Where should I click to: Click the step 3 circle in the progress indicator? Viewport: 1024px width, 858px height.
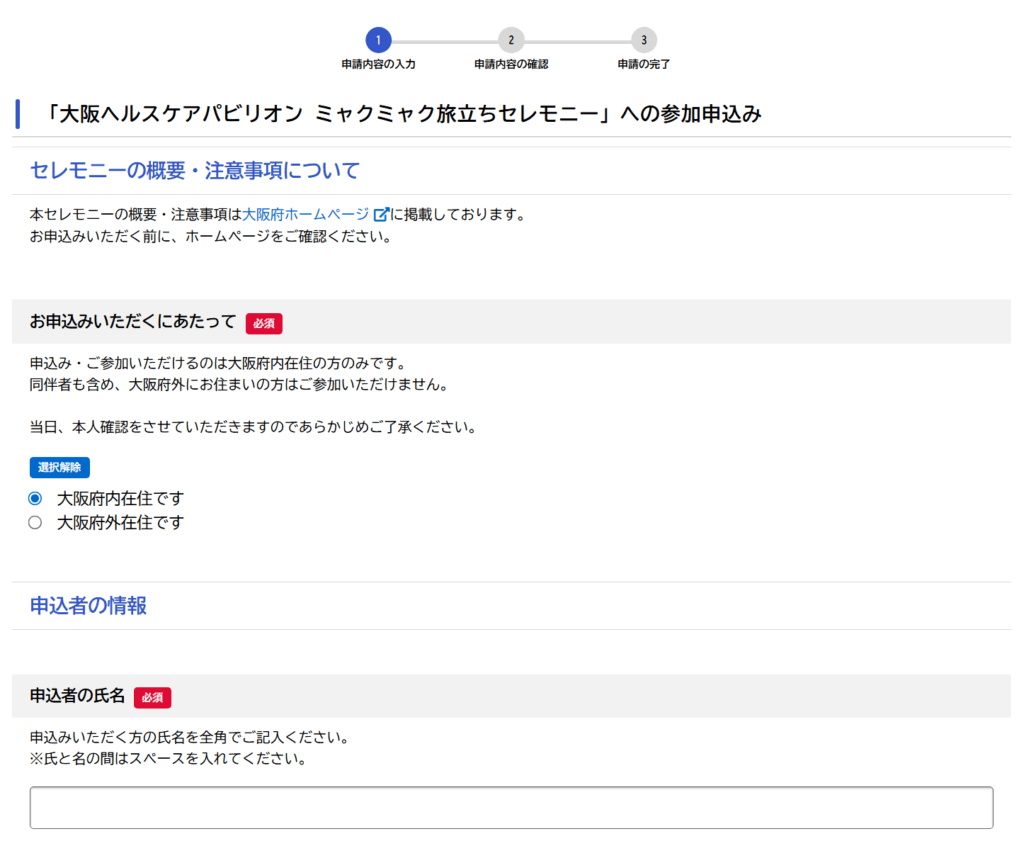point(644,40)
